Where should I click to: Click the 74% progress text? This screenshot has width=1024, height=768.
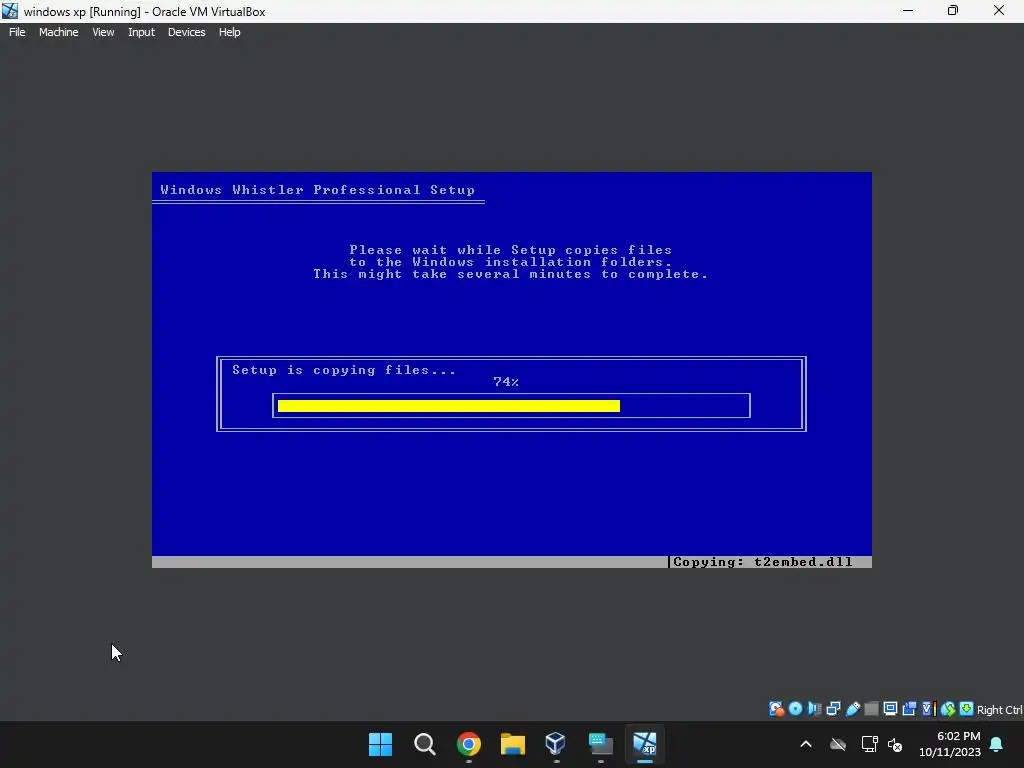[506, 382]
